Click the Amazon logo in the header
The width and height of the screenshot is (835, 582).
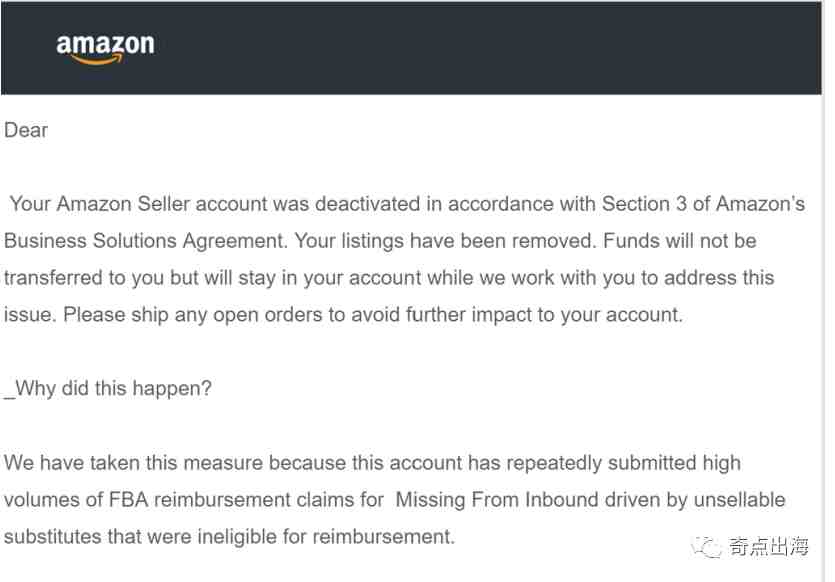pyautogui.click(x=105, y=48)
